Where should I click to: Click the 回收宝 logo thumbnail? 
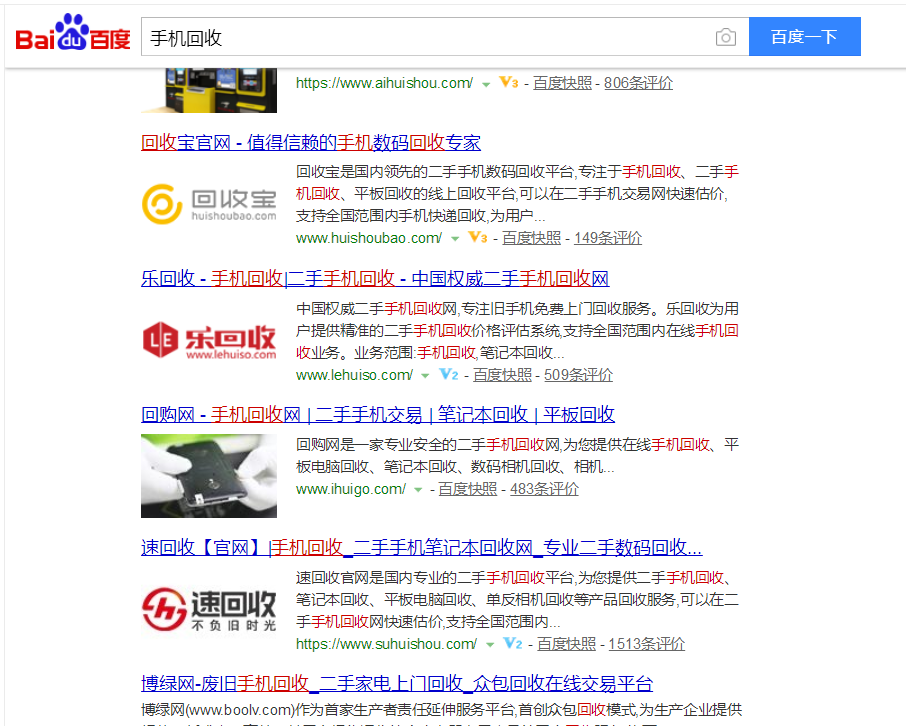click(x=209, y=204)
